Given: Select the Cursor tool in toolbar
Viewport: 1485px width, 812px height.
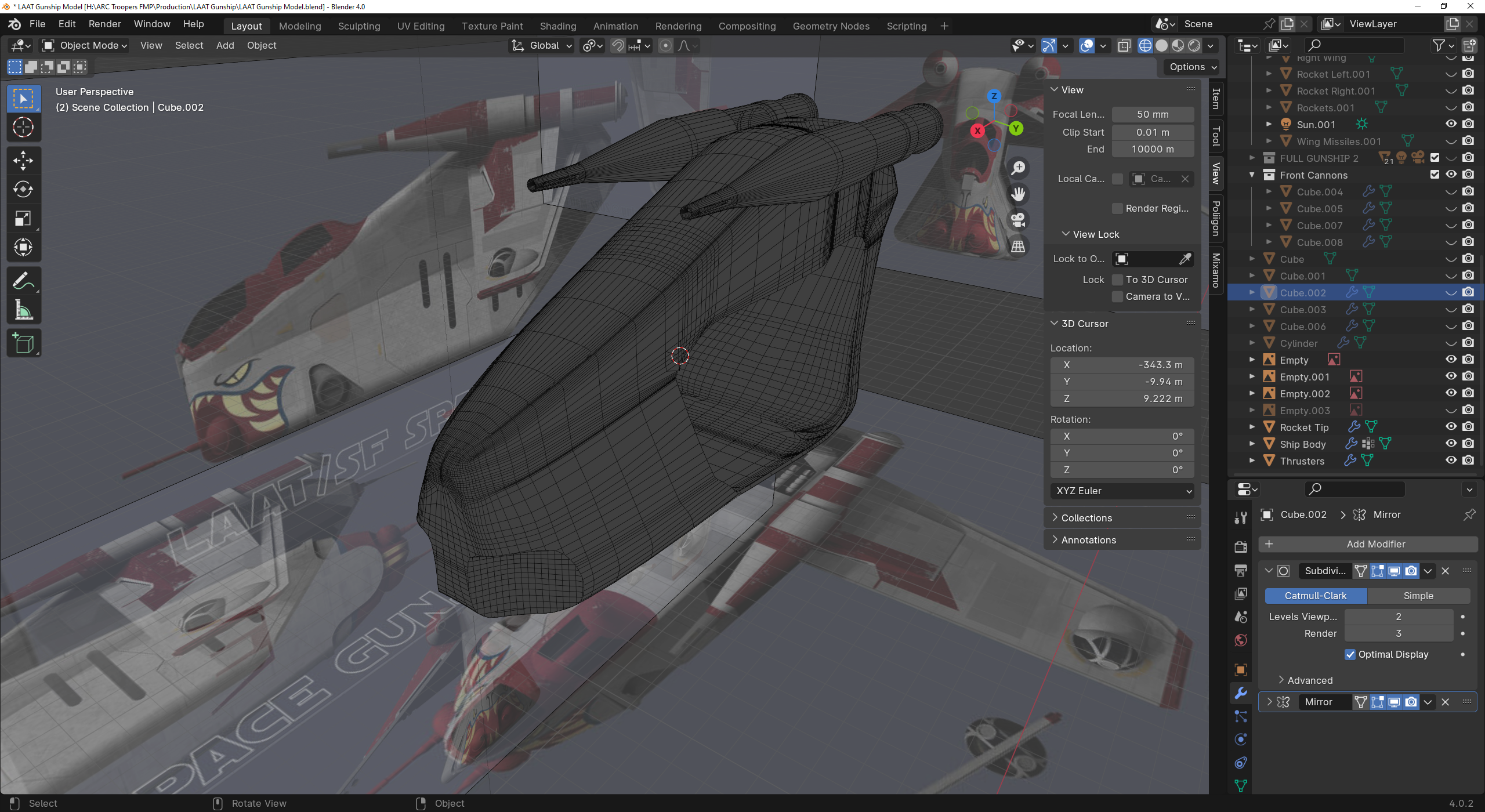Looking at the screenshot, I should [23, 128].
